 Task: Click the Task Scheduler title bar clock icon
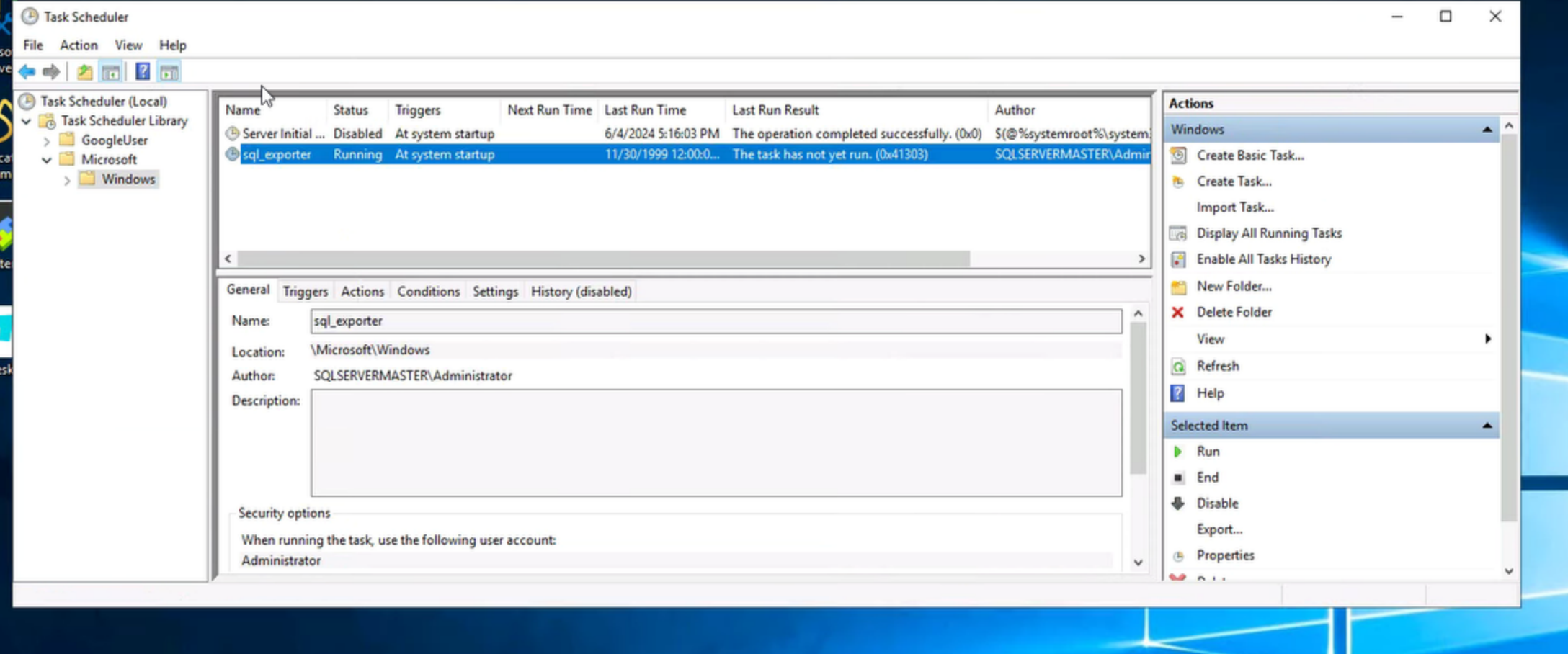coord(30,16)
